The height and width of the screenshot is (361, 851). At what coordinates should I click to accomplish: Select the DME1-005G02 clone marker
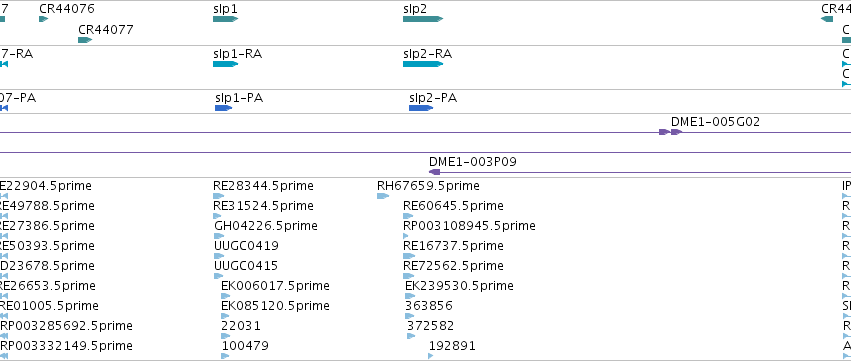tap(670, 132)
